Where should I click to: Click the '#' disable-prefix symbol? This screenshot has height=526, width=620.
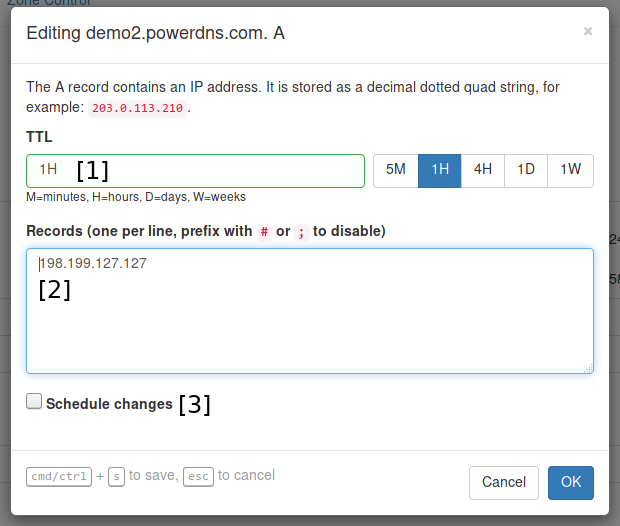264,232
